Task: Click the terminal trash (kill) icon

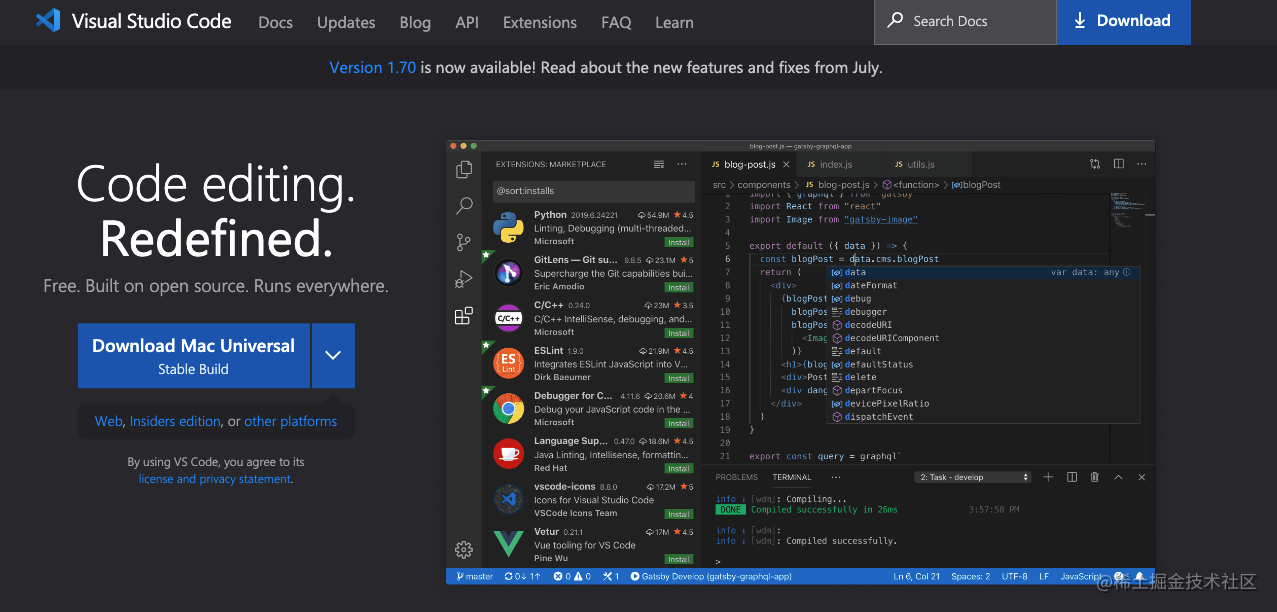Action: click(1095, 477)
